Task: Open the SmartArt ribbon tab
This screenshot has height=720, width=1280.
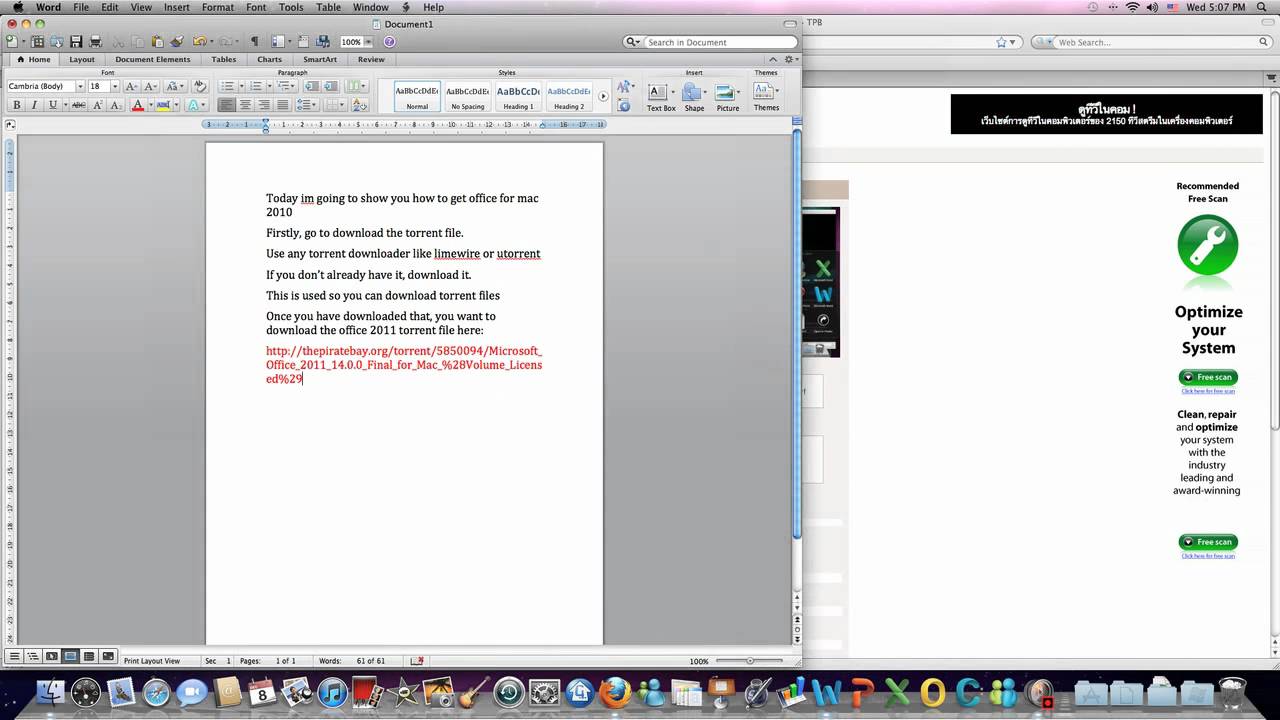Action: (x=320, y=59)
